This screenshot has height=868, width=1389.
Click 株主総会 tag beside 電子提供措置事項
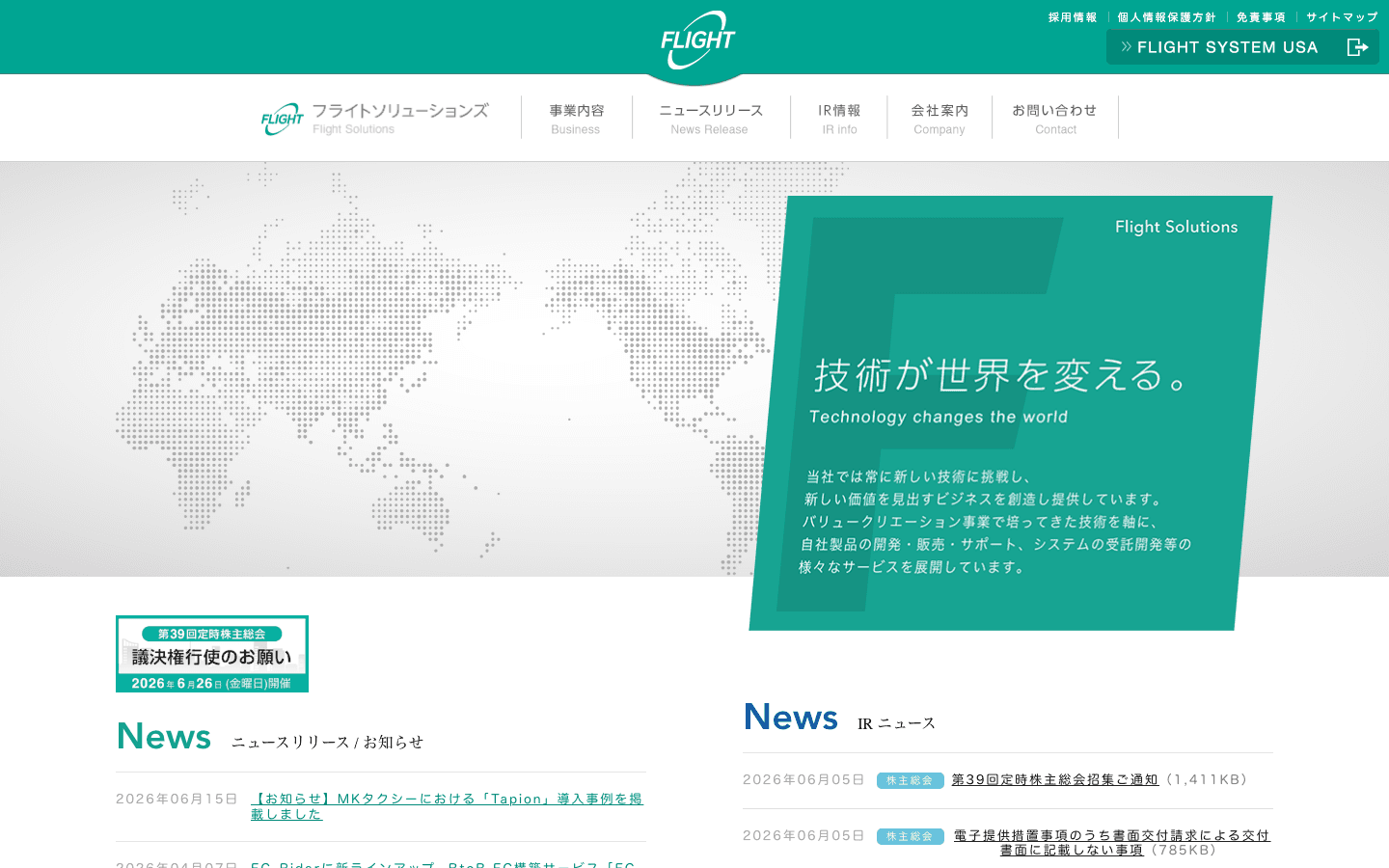click(911, 836)
